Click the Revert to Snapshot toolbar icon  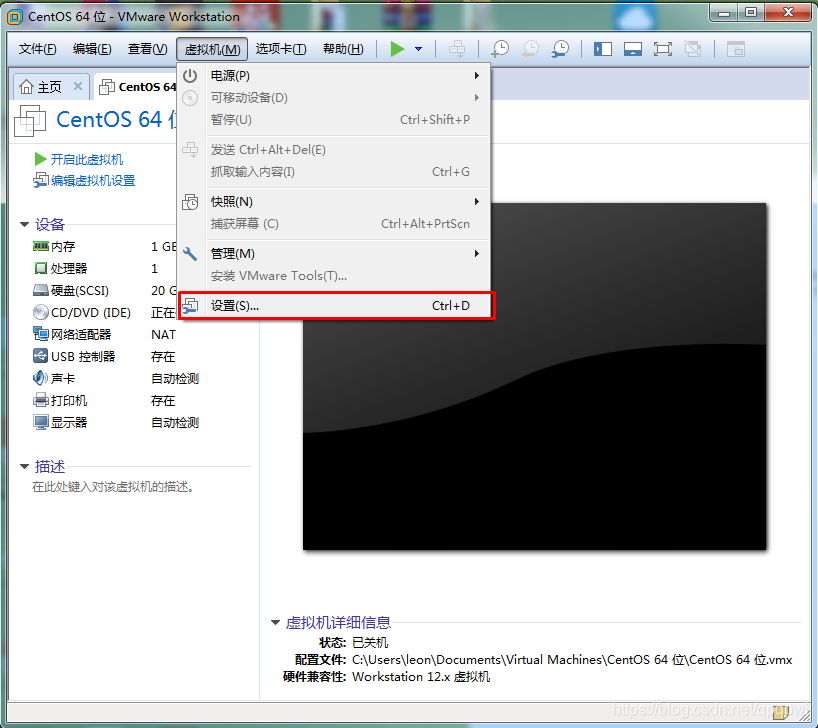tap(531, 49)
